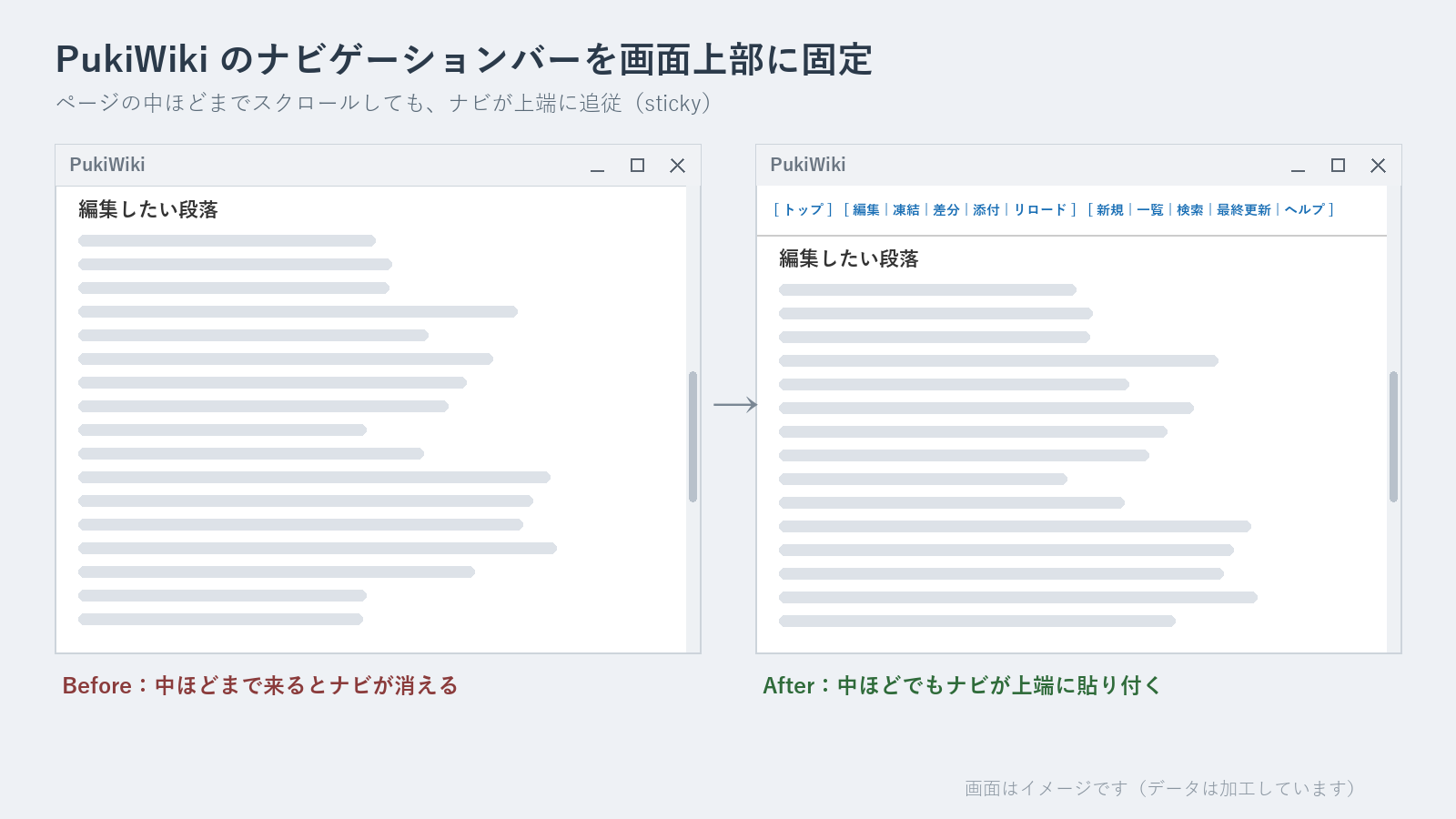1456x819 pixels.
Task: Open the 差分 link in the navigation bar
Action: coord(946,209)
